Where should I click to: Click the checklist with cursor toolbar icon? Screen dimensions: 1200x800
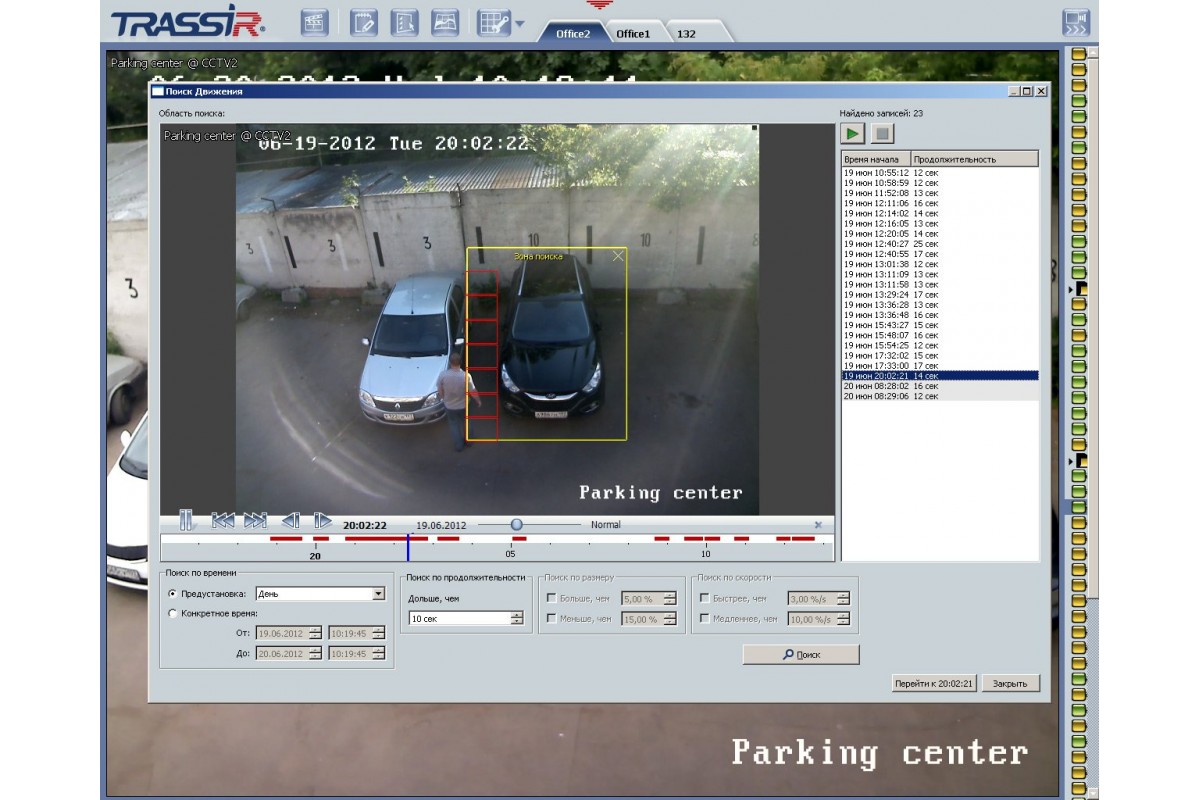(404, 22)
